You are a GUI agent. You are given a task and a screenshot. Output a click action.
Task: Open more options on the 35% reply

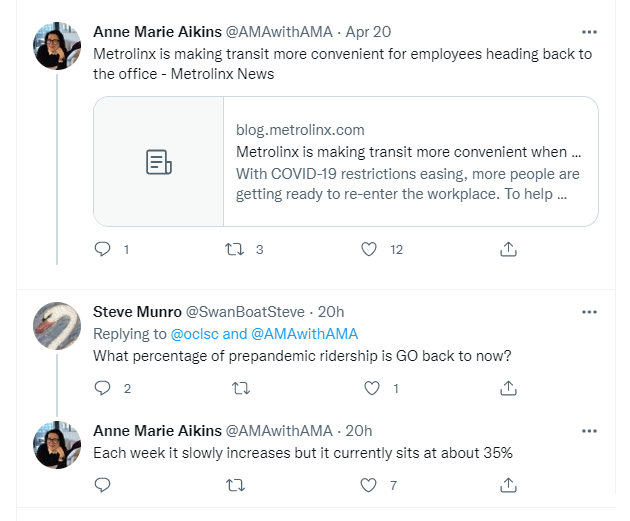(x=589, y=431)
